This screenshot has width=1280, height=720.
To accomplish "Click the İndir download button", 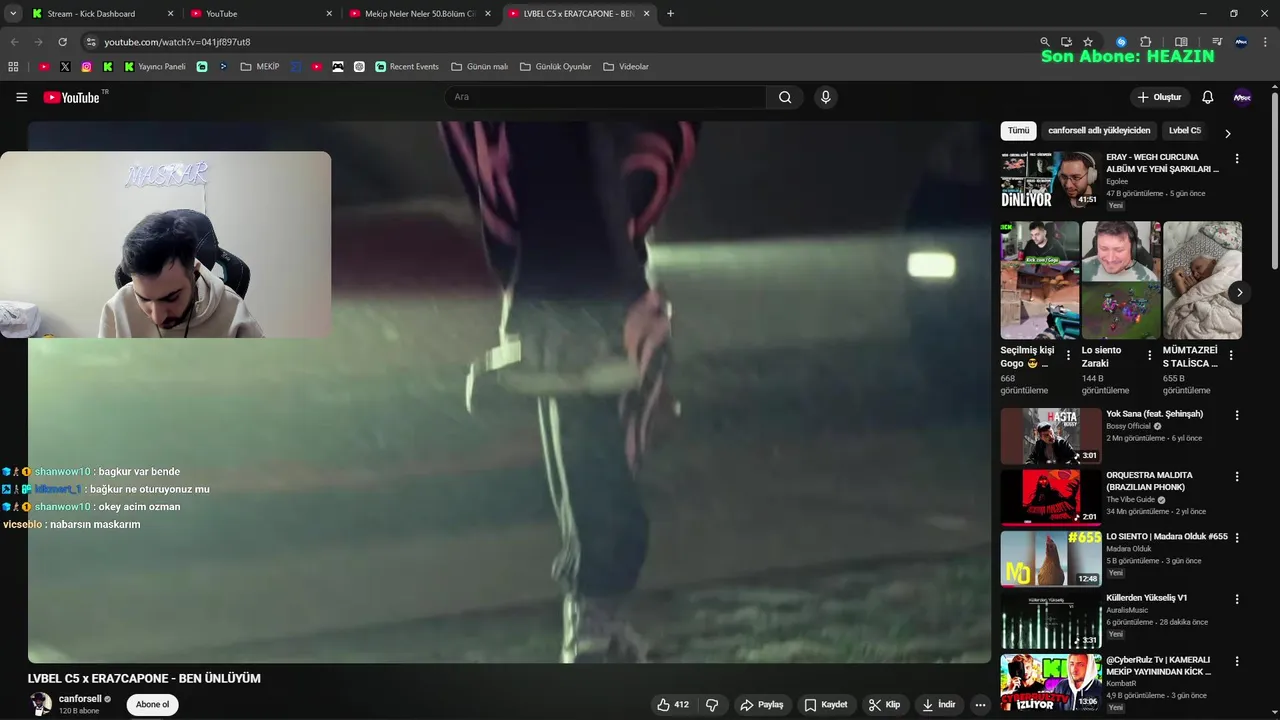I will click(x=938, y=705).
